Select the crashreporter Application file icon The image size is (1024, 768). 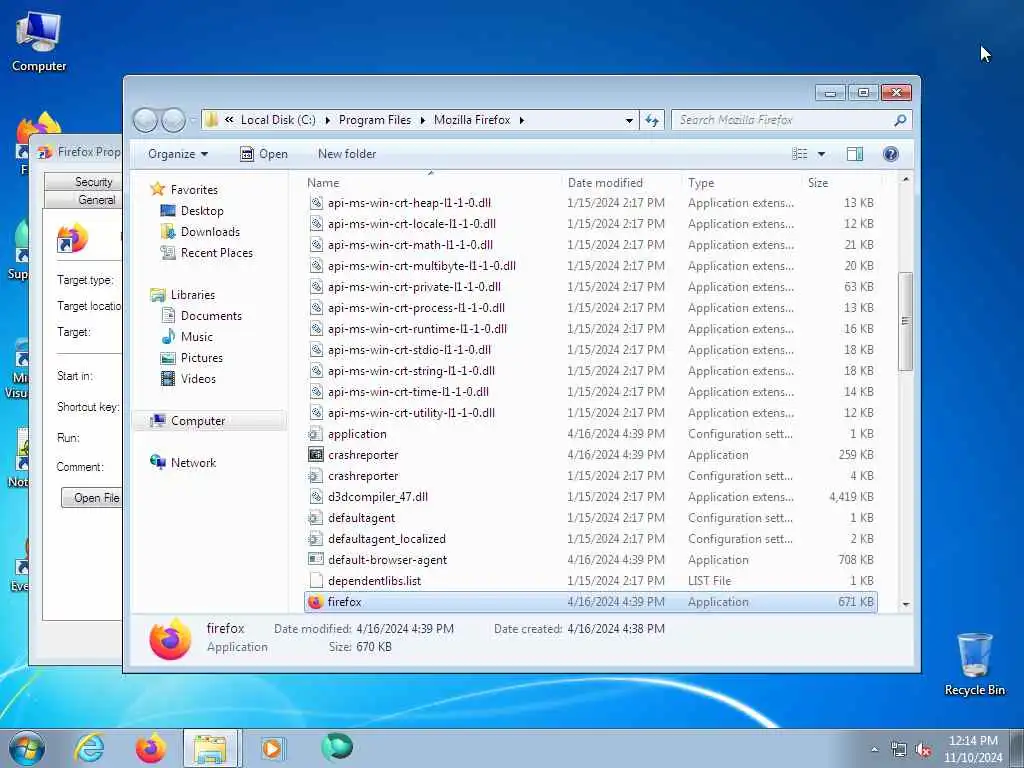pos(315,455)
